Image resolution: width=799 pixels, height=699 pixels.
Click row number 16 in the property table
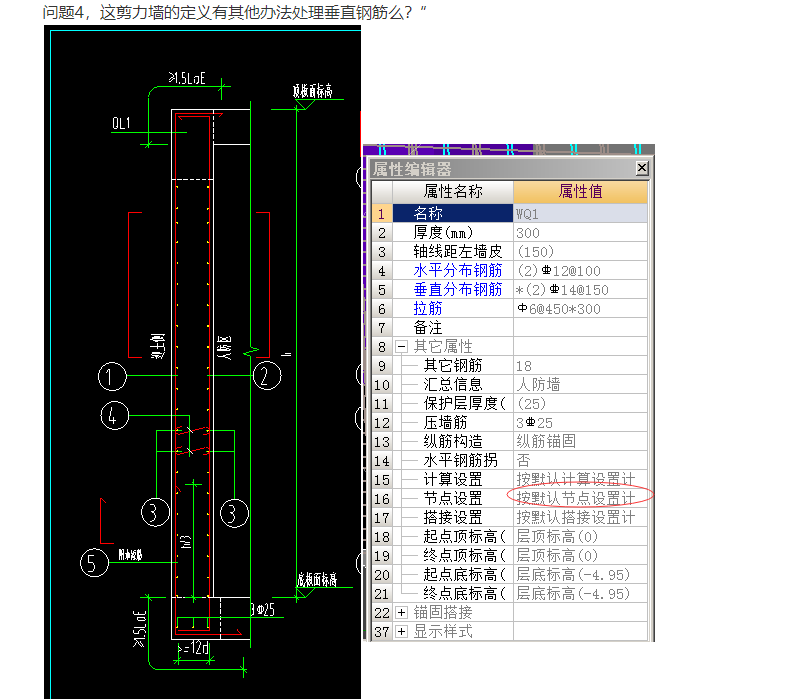point(382,499)
